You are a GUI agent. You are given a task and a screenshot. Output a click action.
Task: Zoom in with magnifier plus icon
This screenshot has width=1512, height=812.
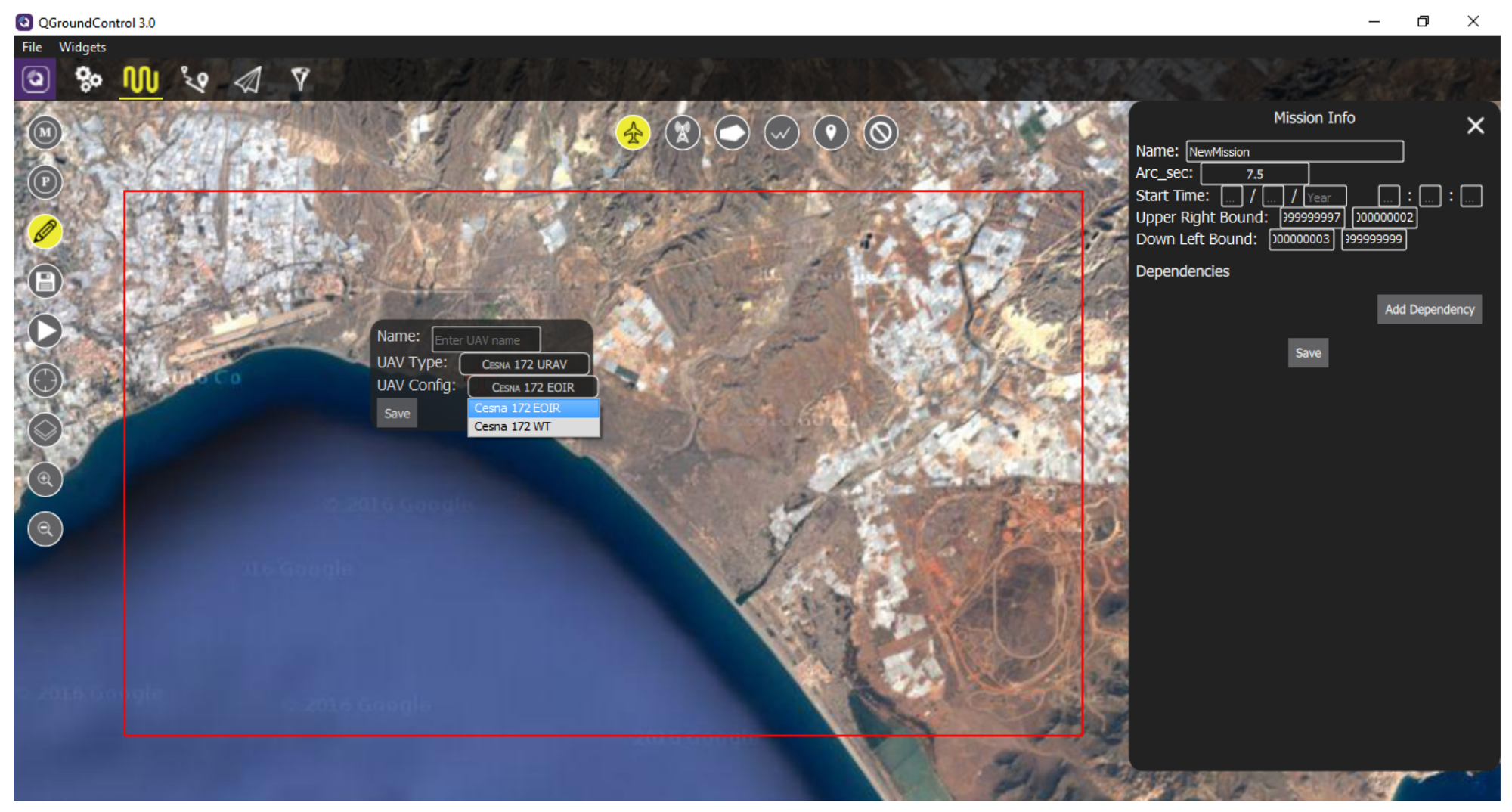[x=45, y=479]
